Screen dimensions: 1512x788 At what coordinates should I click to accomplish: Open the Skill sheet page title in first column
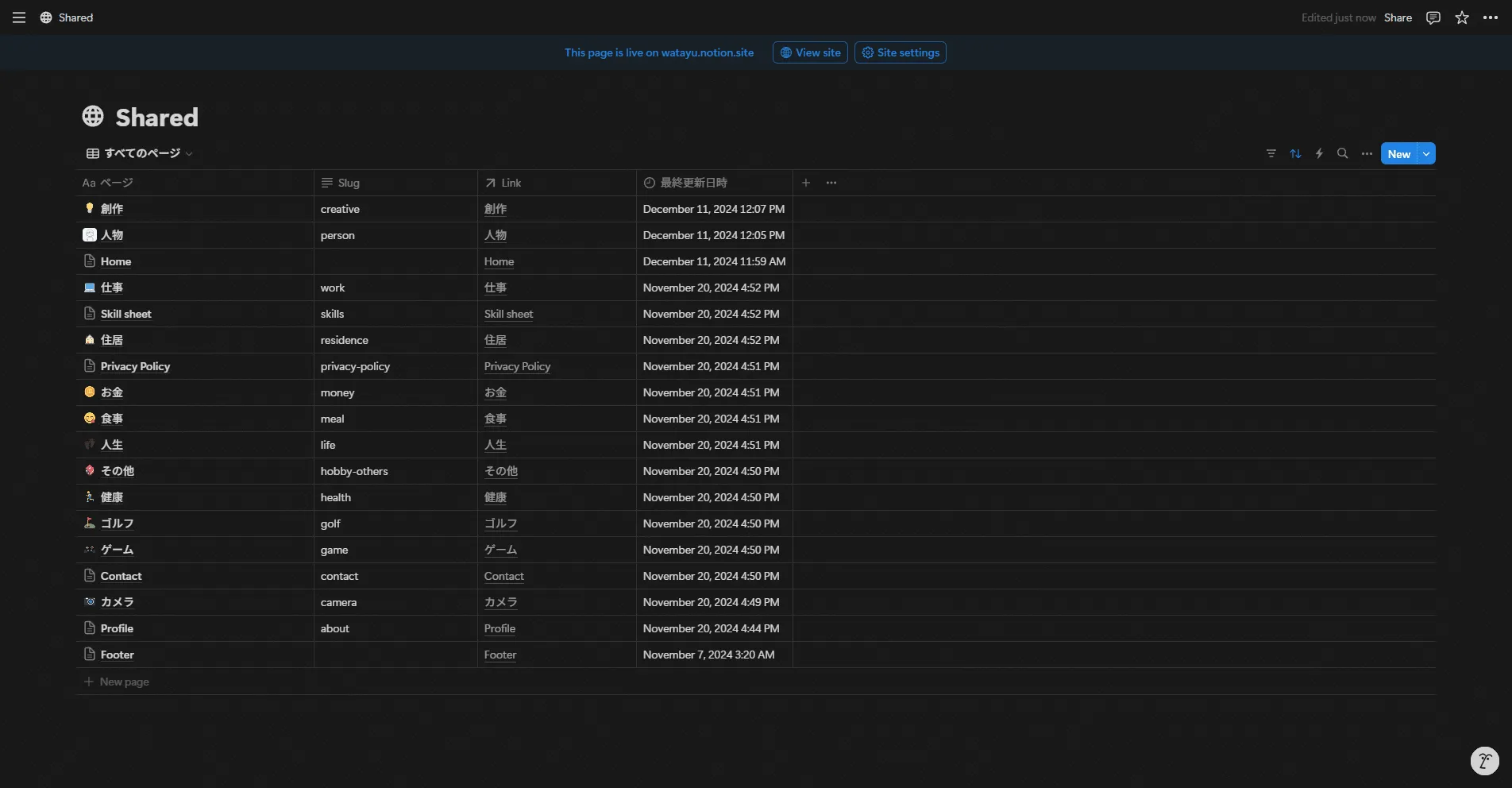(125, 314)
